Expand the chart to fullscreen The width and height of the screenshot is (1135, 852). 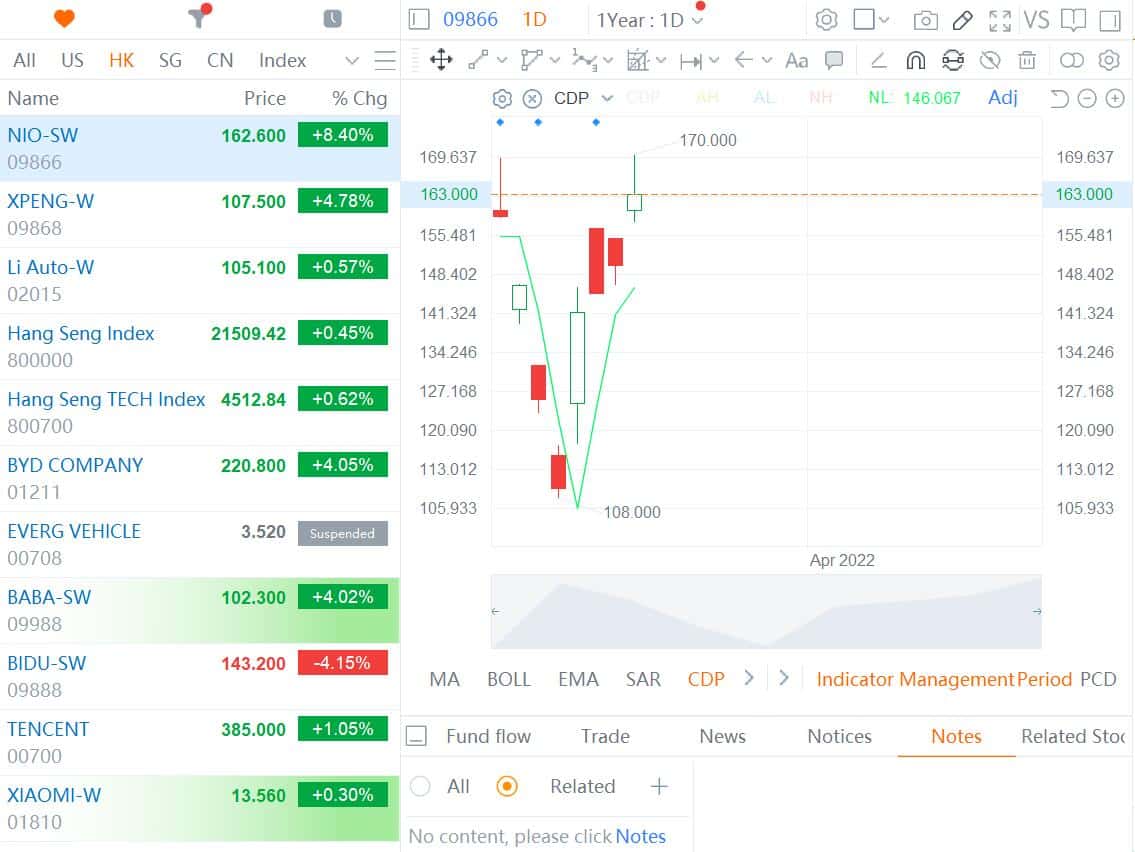point(999,19)
